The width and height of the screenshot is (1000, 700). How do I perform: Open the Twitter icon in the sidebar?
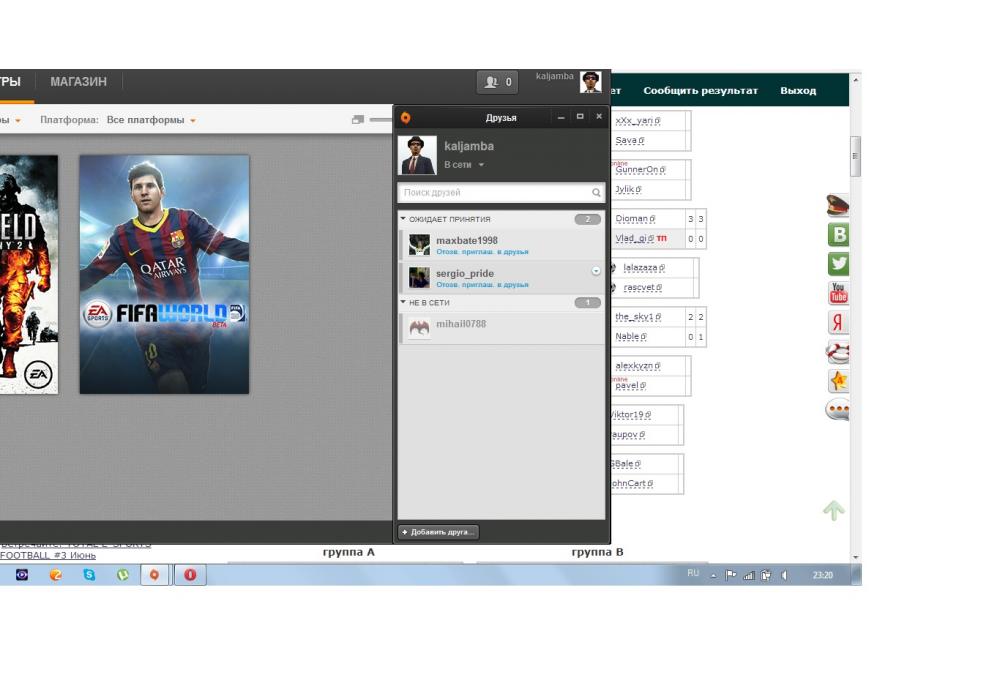point(838,264)
